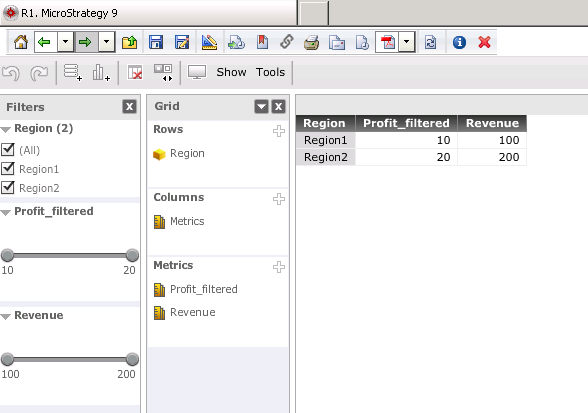Add an item to Rows with plus
The height and width of the screenshot is (413, 588).
click(x=279, y=131)
